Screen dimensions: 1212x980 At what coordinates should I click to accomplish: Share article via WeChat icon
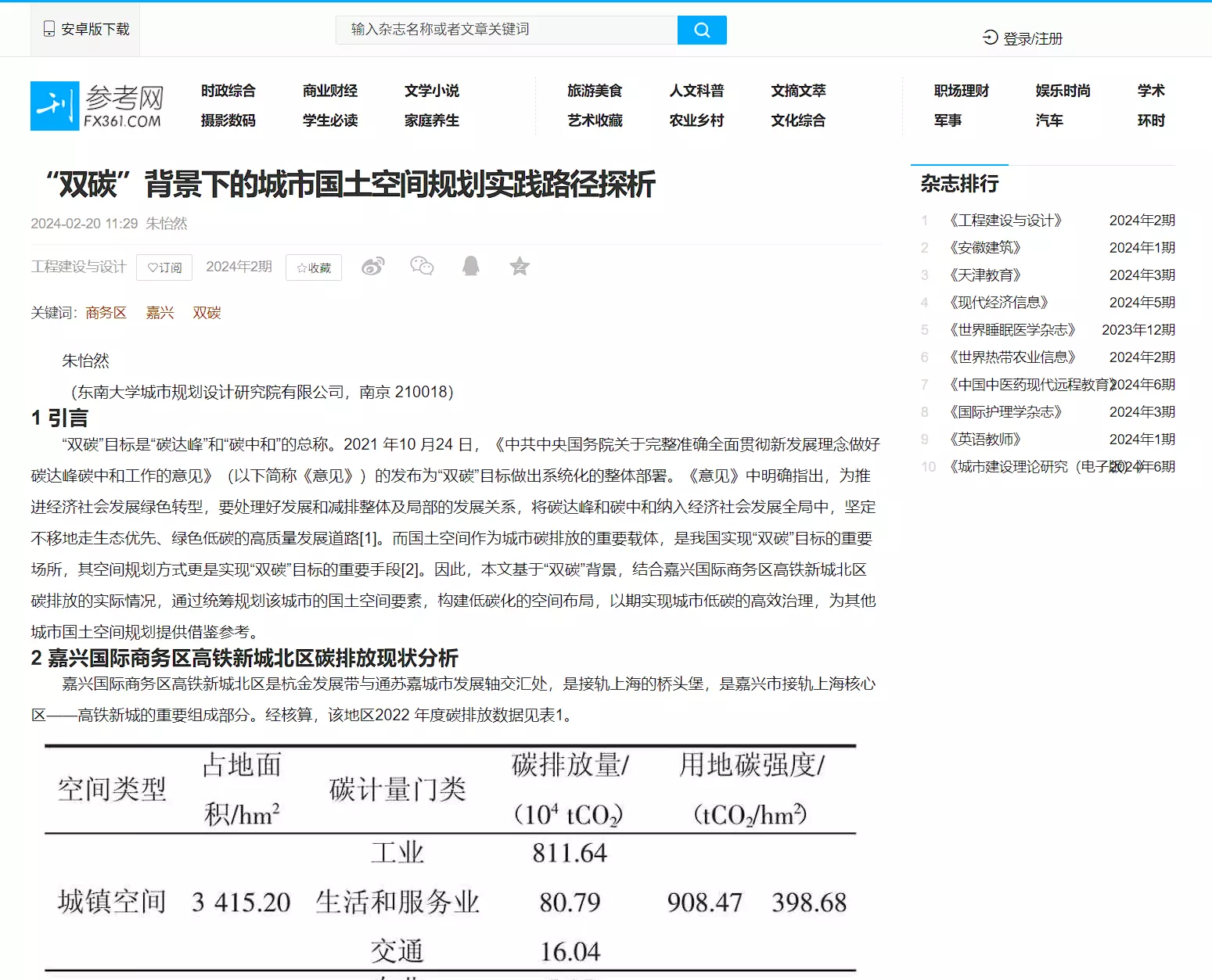pyautogui.click(x=422, y=267)
